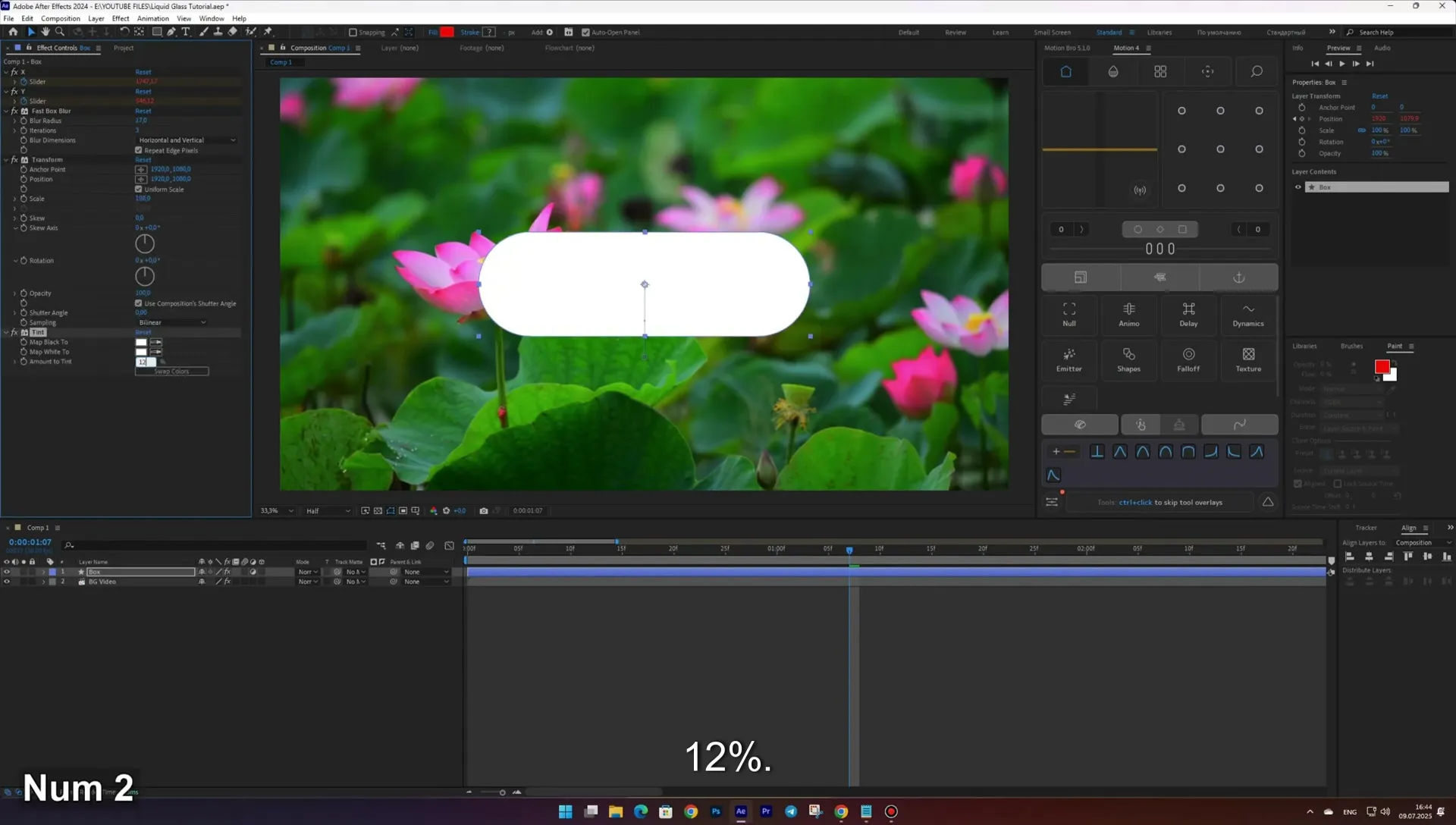Open Motion 4 search icon
1456x825 pixels.
(1257, 71)
